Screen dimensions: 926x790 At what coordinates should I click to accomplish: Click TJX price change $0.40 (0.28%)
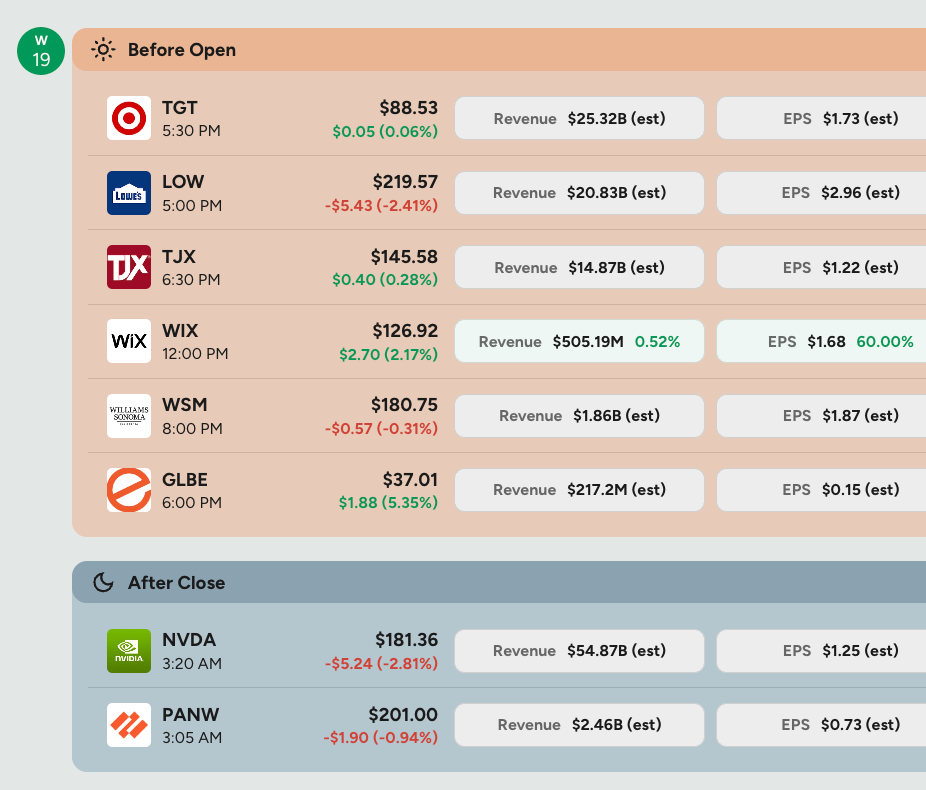pyautogui.click(x=385, y=279)
